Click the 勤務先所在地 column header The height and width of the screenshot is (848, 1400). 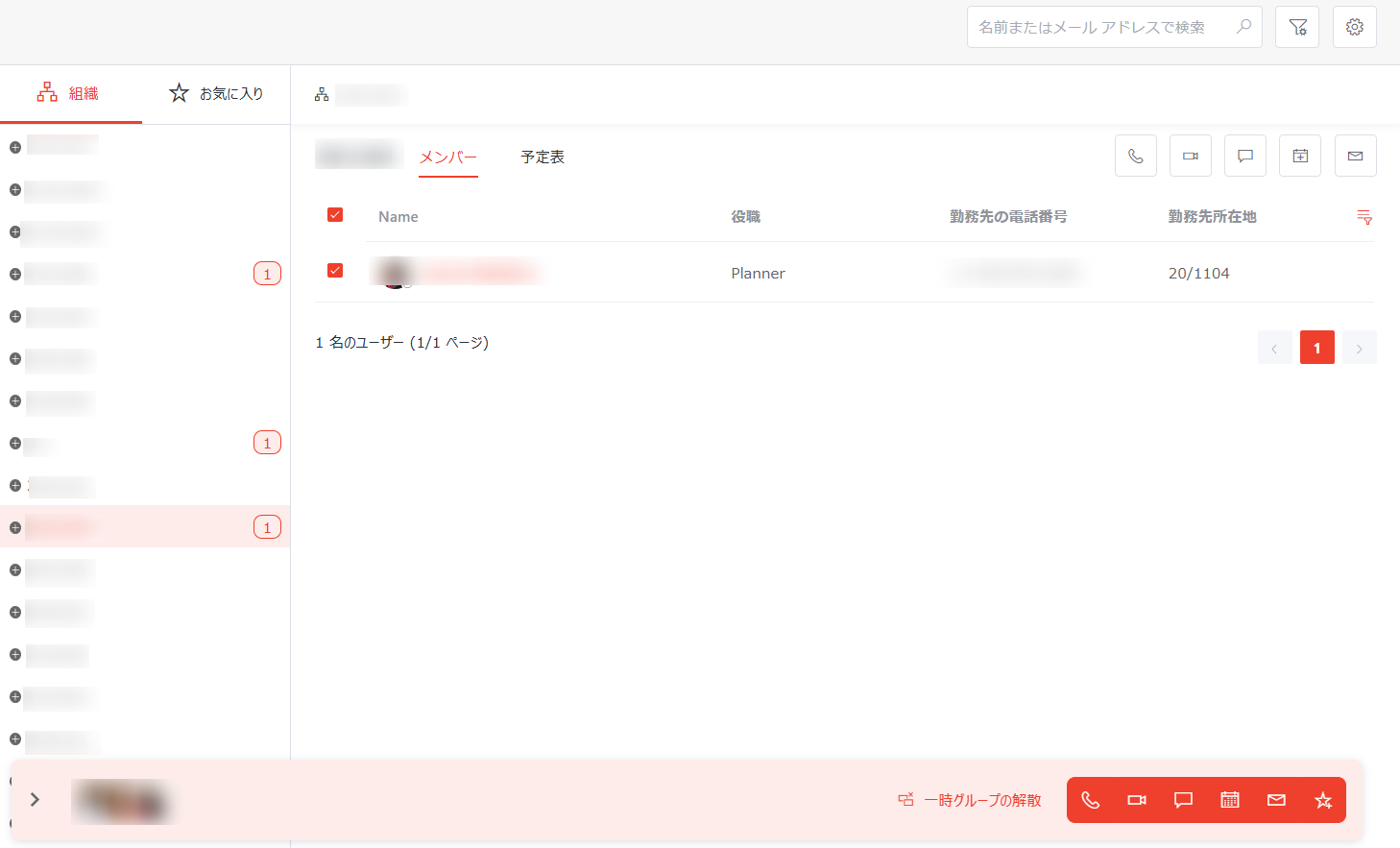1212,217
